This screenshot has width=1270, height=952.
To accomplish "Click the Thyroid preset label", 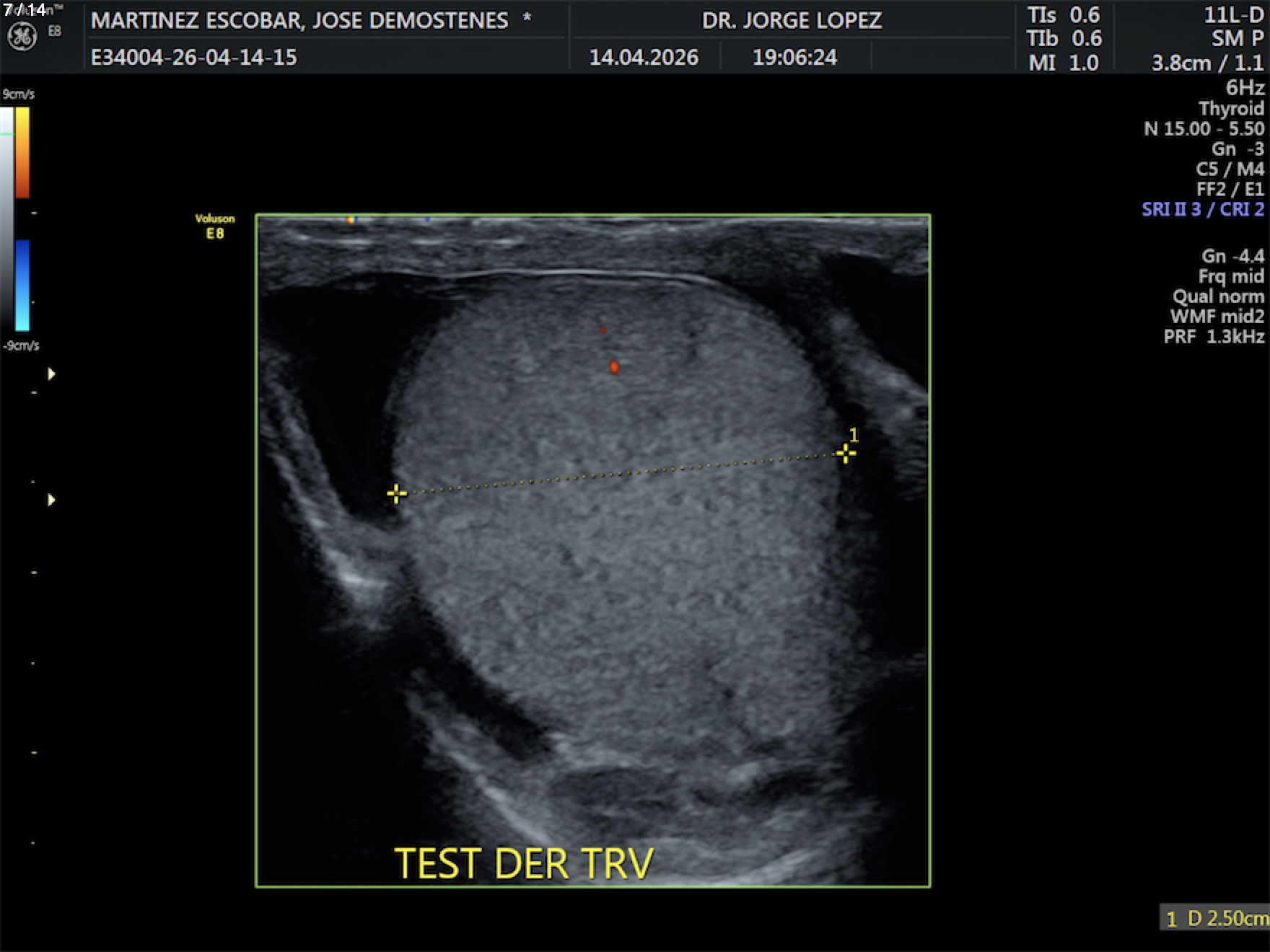I will [x=1231, y=109].
